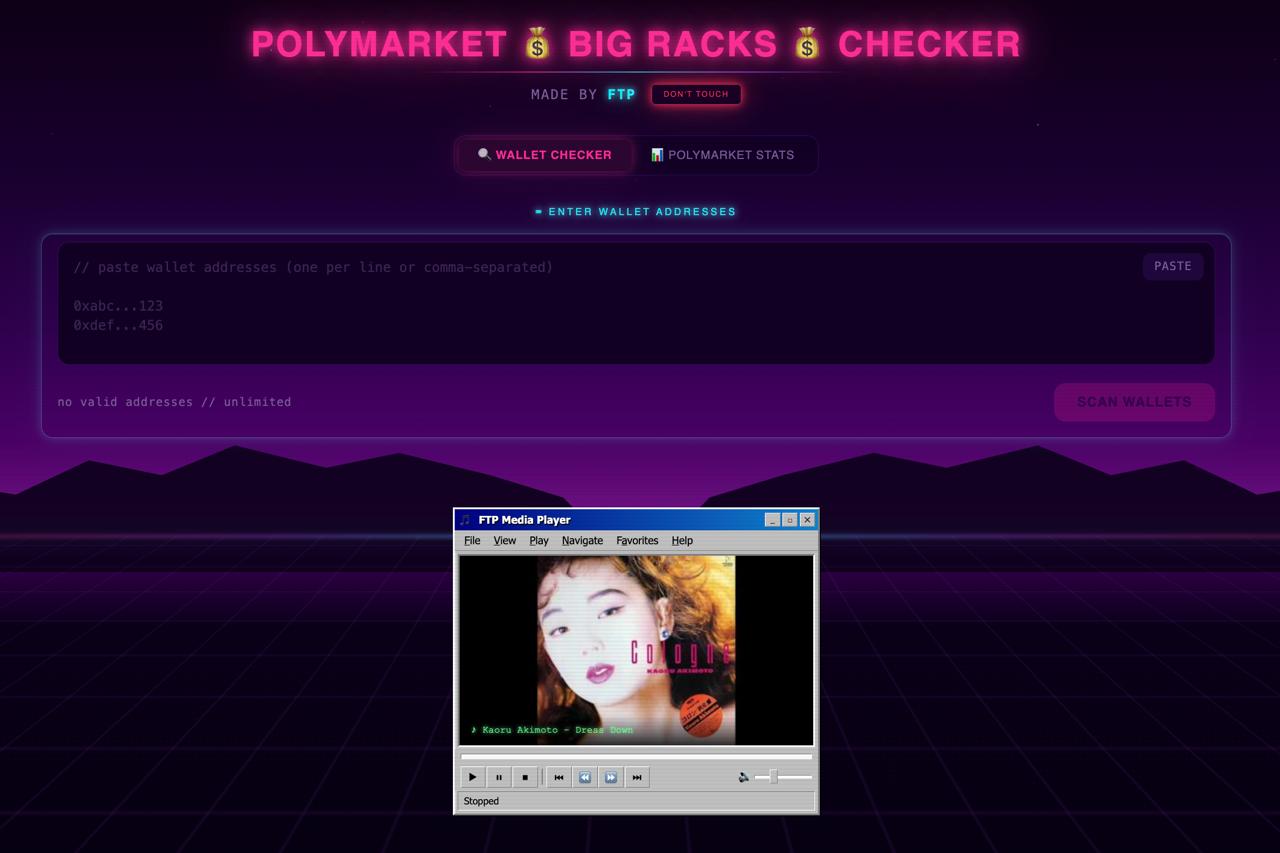
Task: Switch to the Polymarket Stats tab
Action: tap(722, 155)
